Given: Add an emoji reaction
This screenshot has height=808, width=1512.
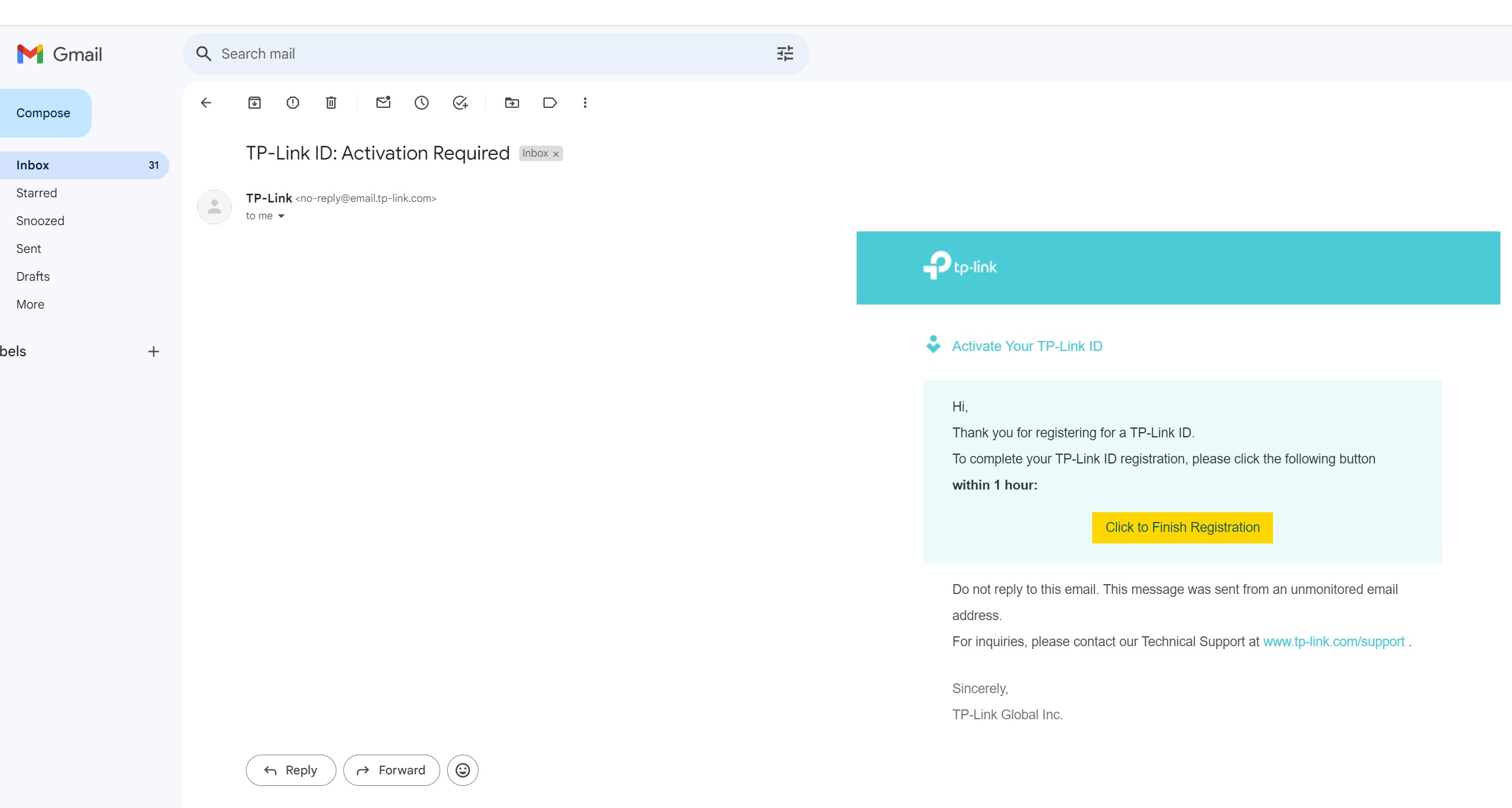Looking at the screenshot, I should click(x=462, y=770).
